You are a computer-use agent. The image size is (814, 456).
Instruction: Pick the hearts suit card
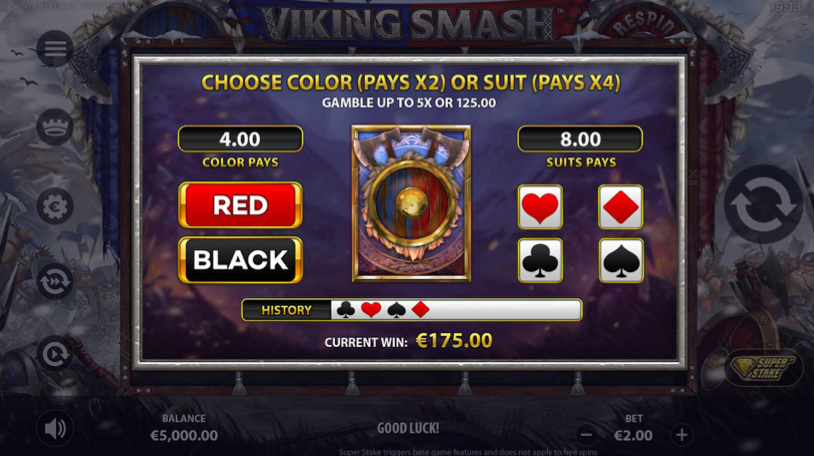click(x=540, y=207)
